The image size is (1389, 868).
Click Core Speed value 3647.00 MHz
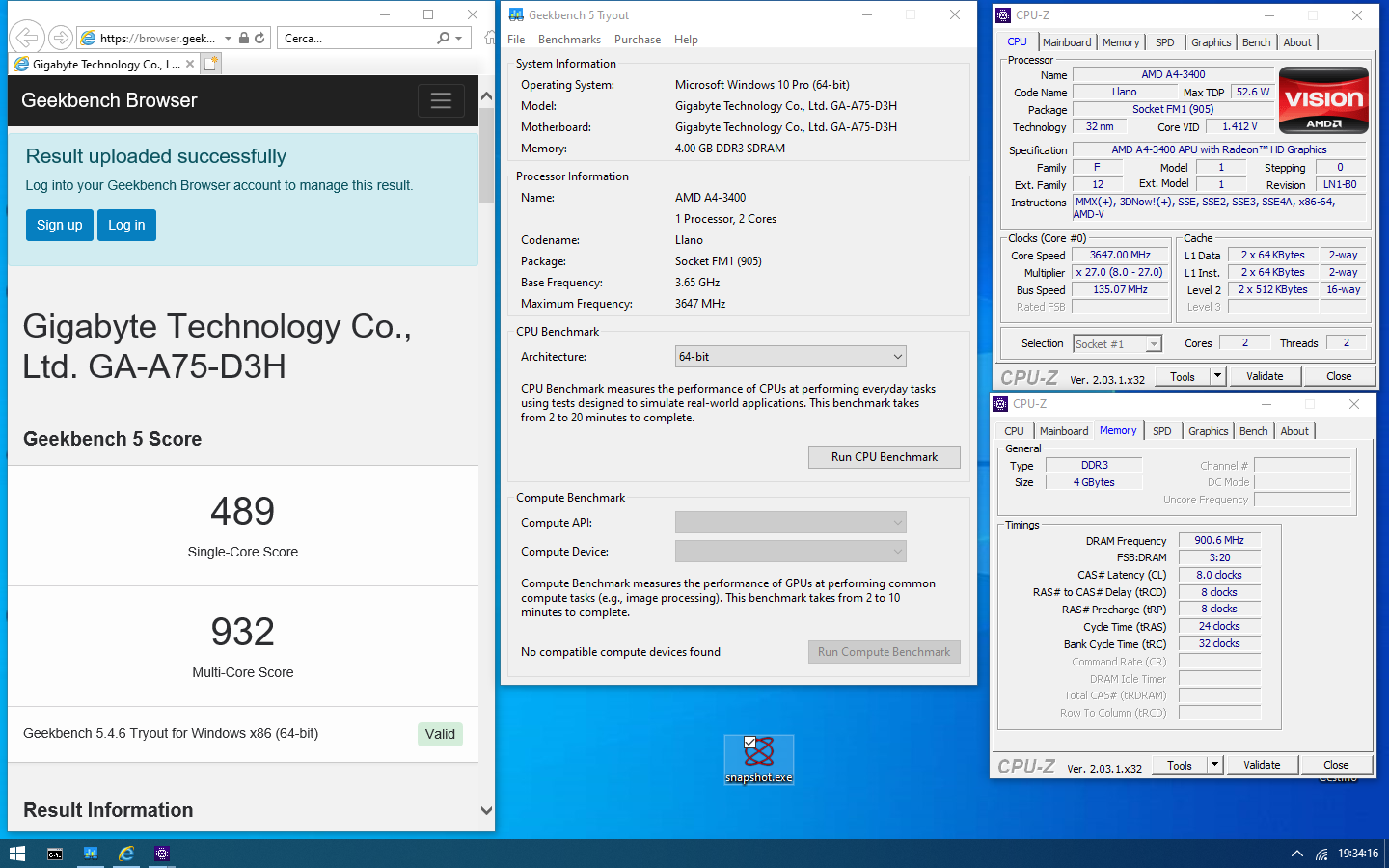click(1120, 255)
